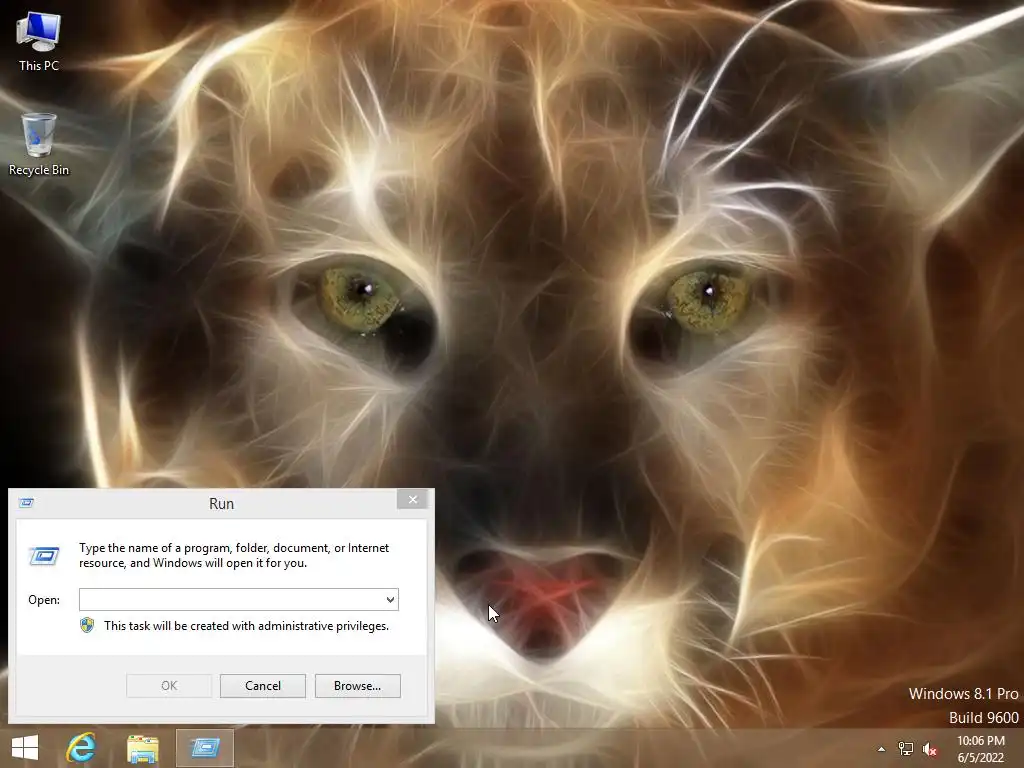Expand the Open history dropdown arrow
The image size is (1024, 768).
pos(390,600)
